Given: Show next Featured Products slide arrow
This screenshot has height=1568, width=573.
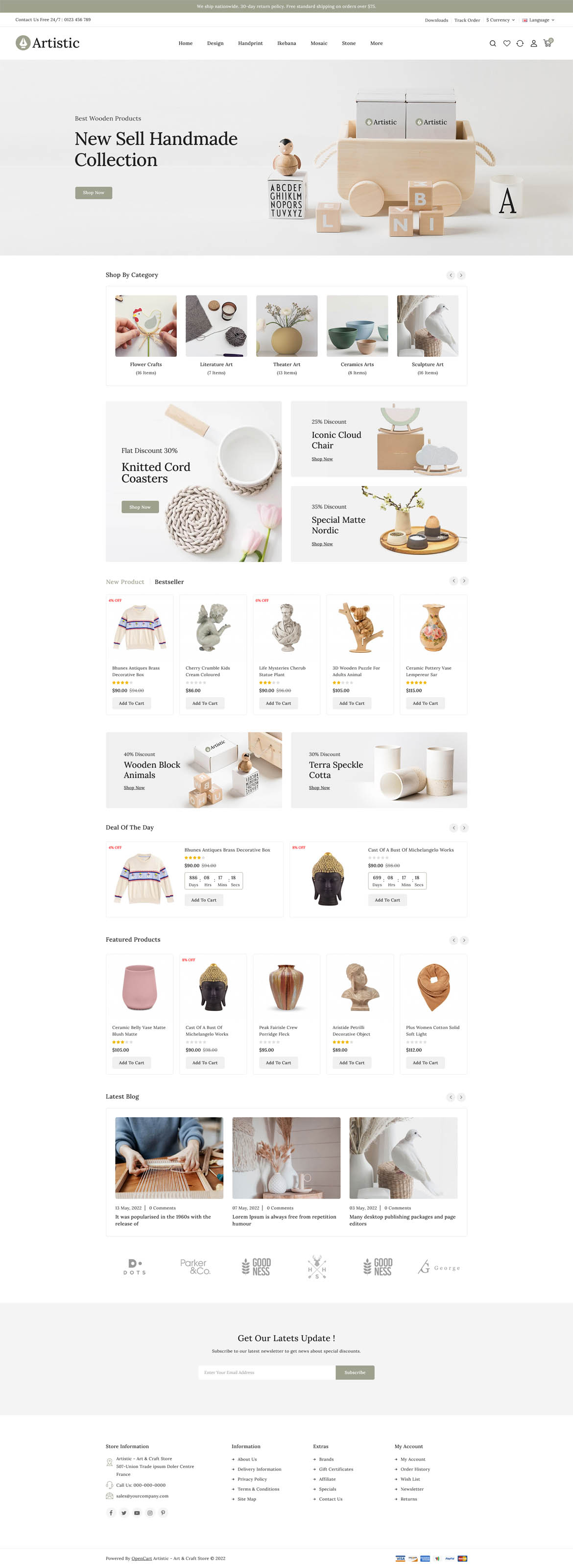Looking at the screenshot, I should tap(464, 940).
